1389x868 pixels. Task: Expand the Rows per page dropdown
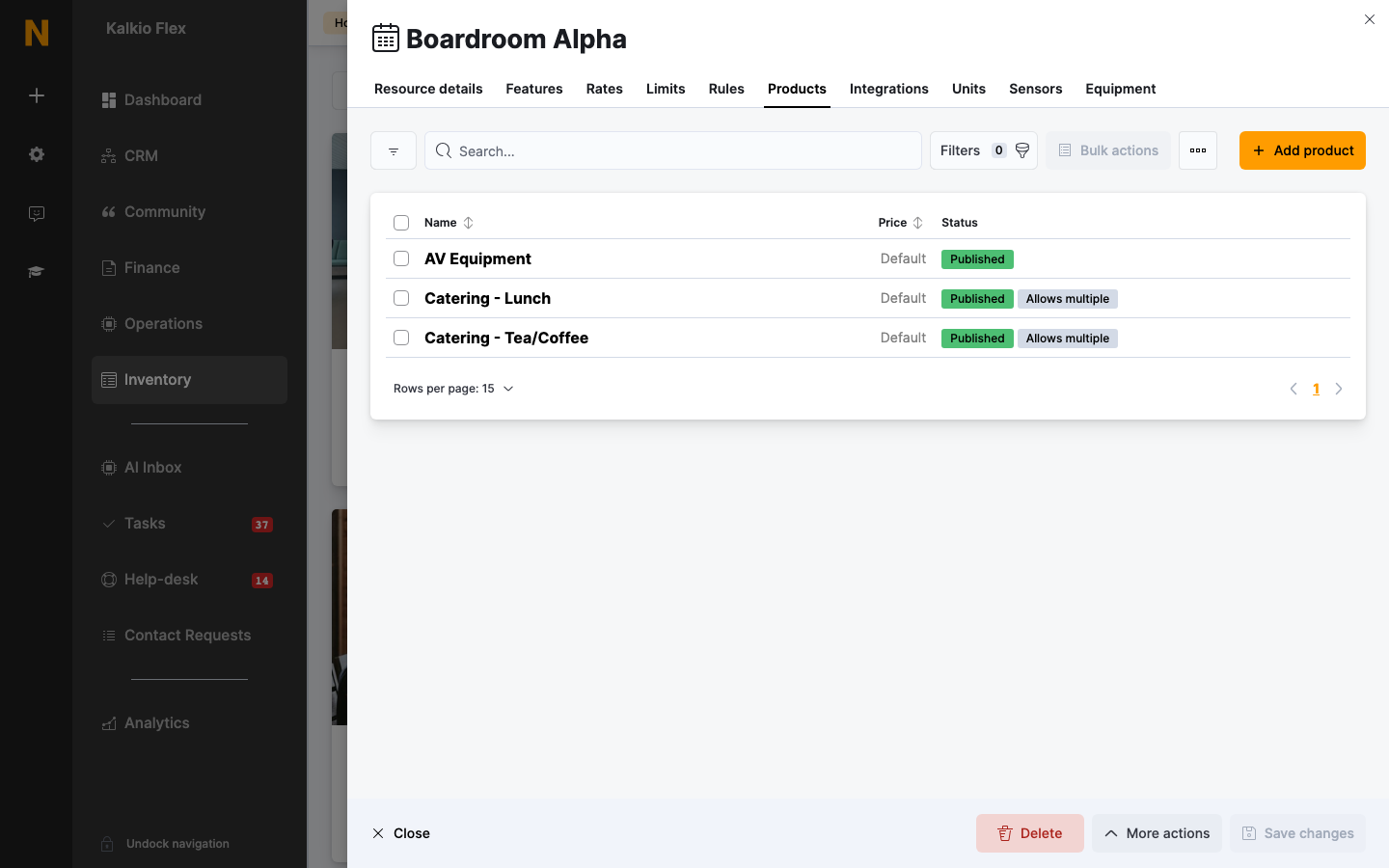click(x=453, y=389)
